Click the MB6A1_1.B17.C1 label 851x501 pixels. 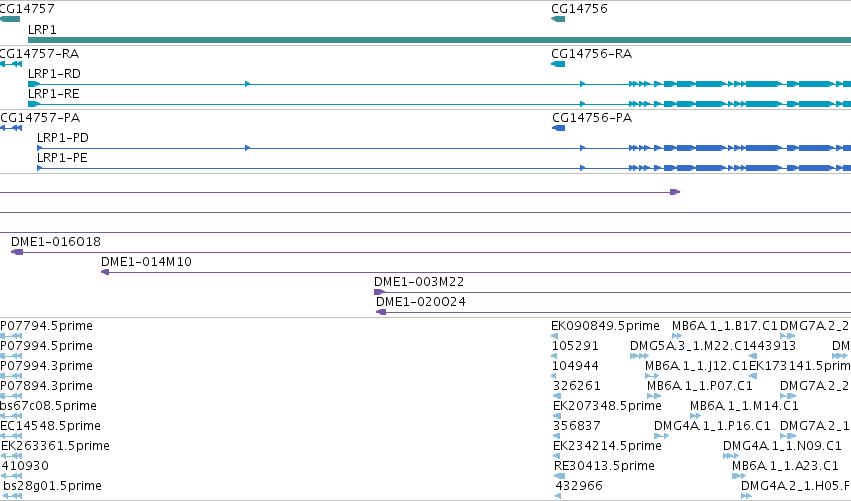point(725,326)
